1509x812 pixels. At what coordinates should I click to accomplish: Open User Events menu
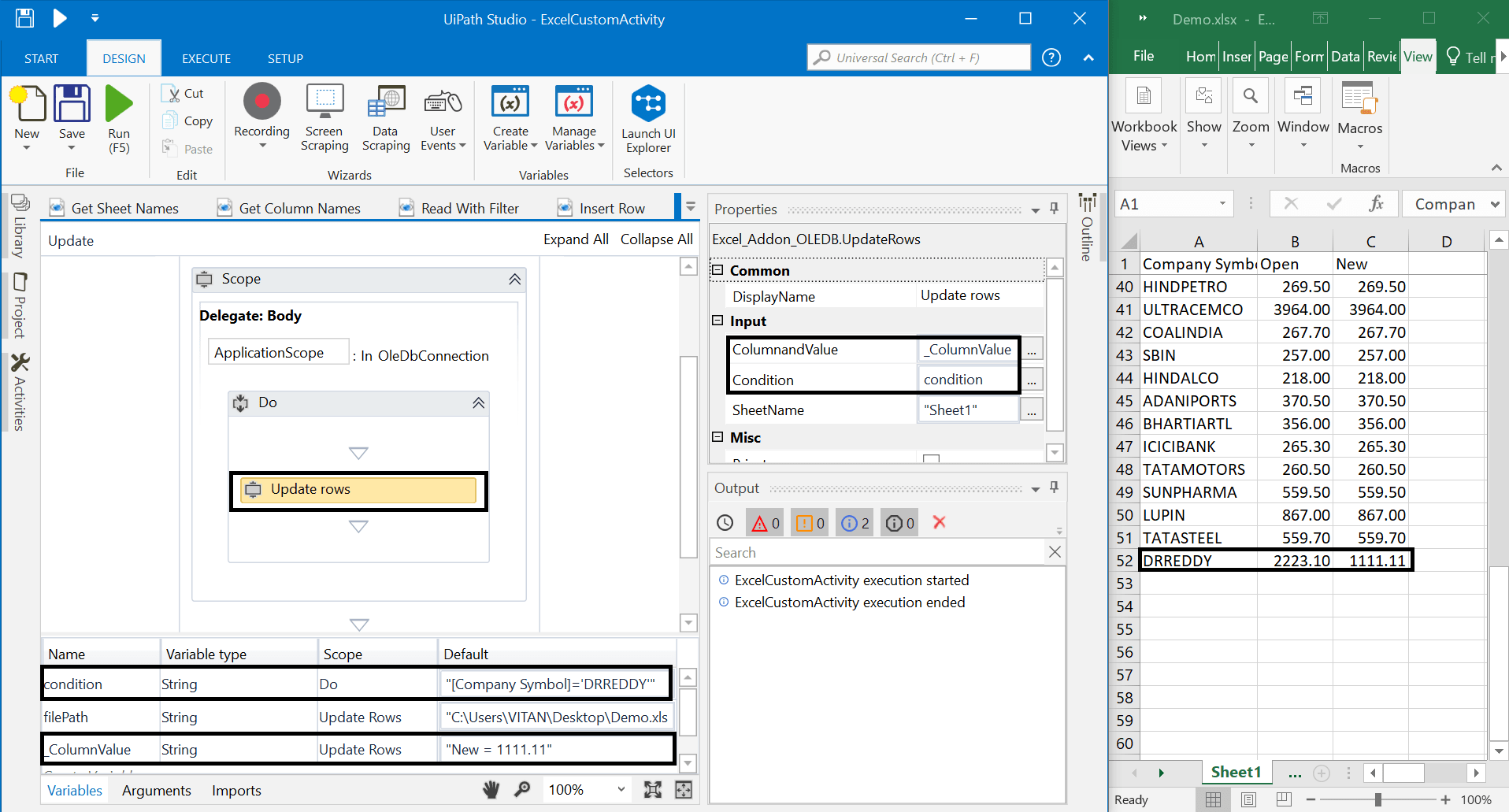(x=443, y=118)
